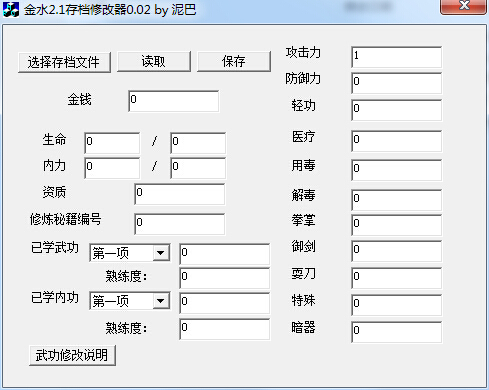The width and height of the screenshot is (489, 390).
Task: Click the 用毒 label
Action: (x=303, y=165)
